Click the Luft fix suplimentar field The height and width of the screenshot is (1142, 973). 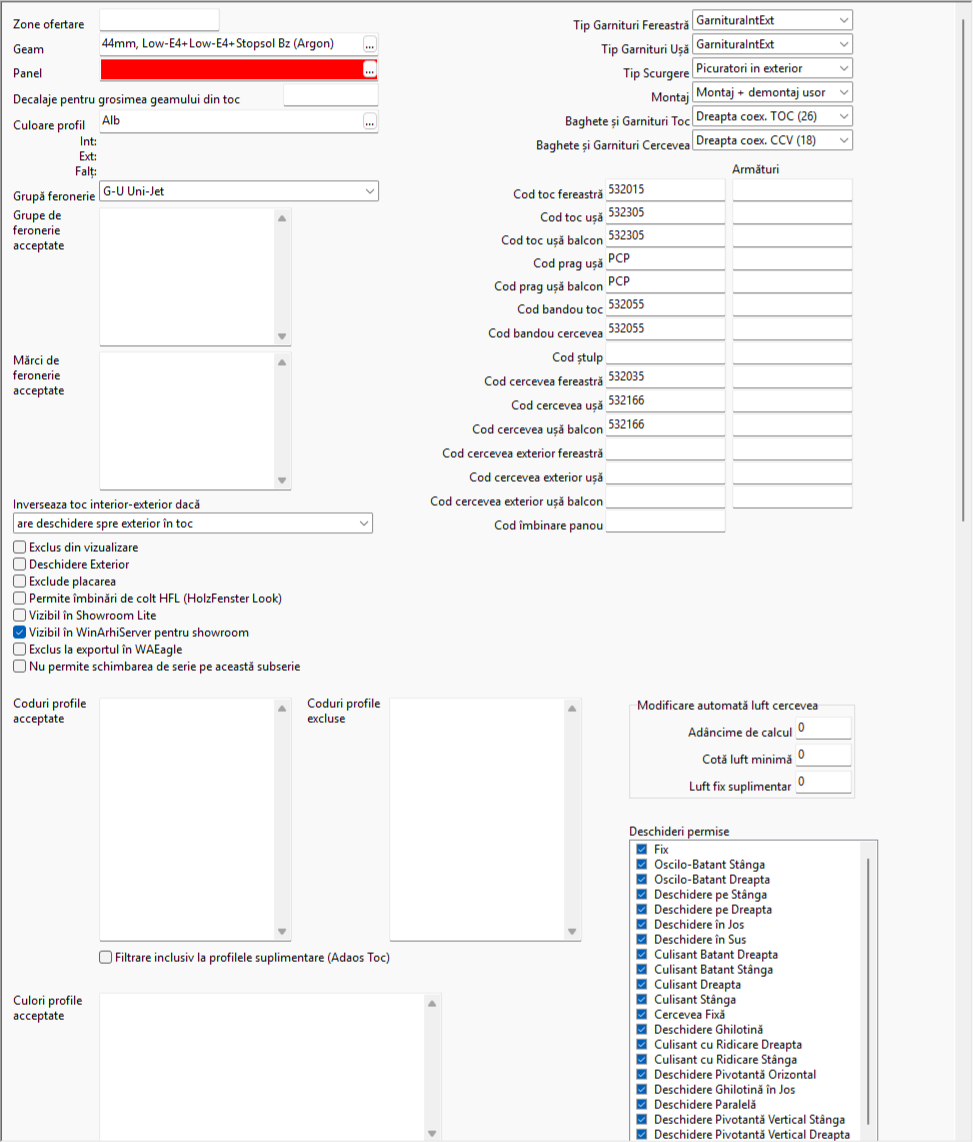823,782
